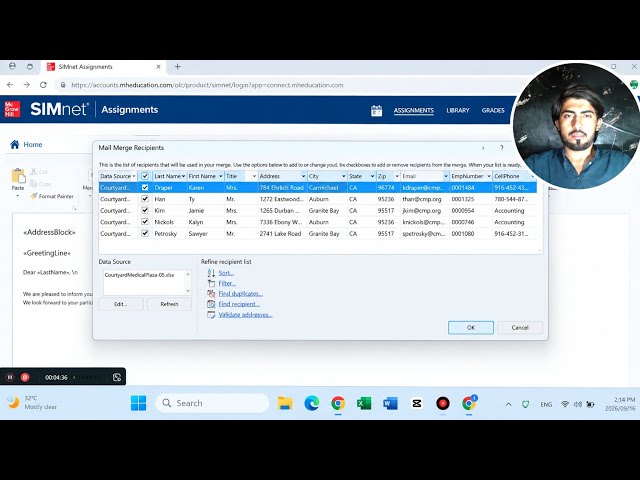
Task: Go to SIMnet ASSIGNMENTS menu
Action: click(x=413, y=110)
